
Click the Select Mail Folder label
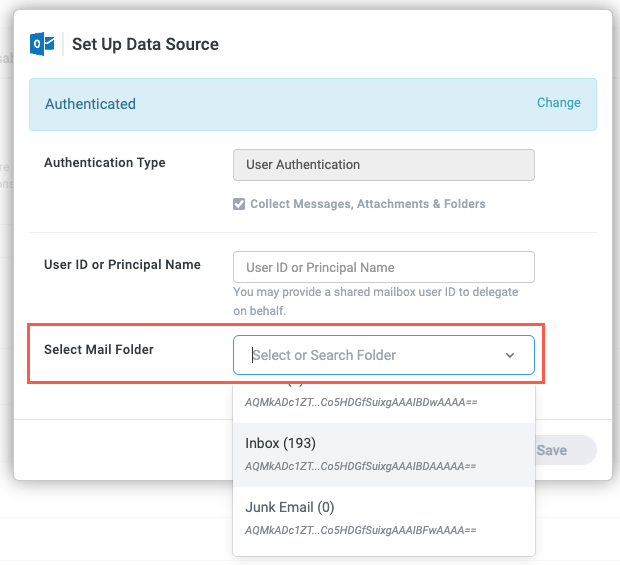(98, 350)
